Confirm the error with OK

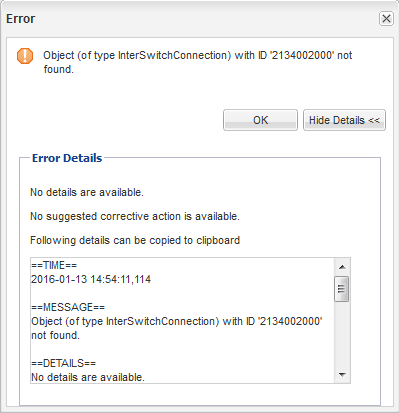pos(260,120)
